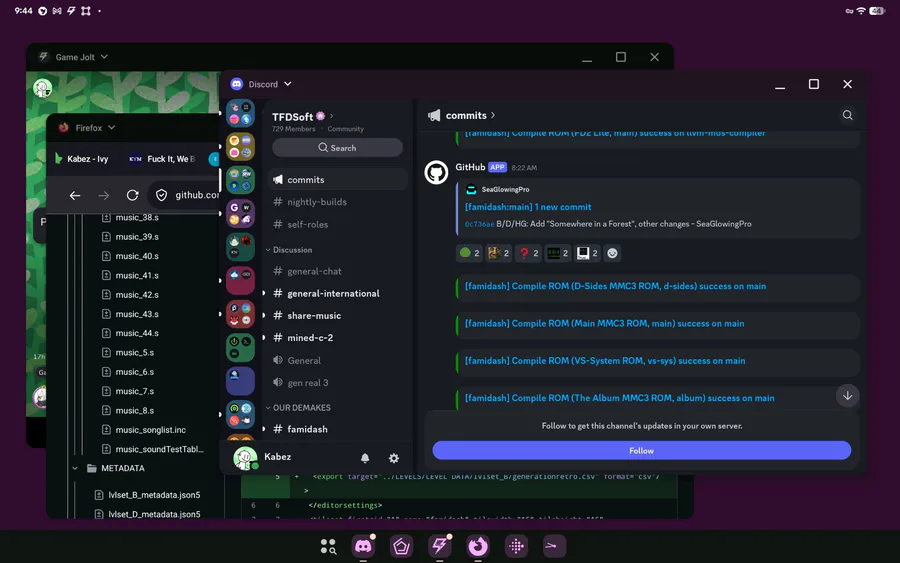
Task: Join the gen real 3 voice channel
Action: coord(338,383)
